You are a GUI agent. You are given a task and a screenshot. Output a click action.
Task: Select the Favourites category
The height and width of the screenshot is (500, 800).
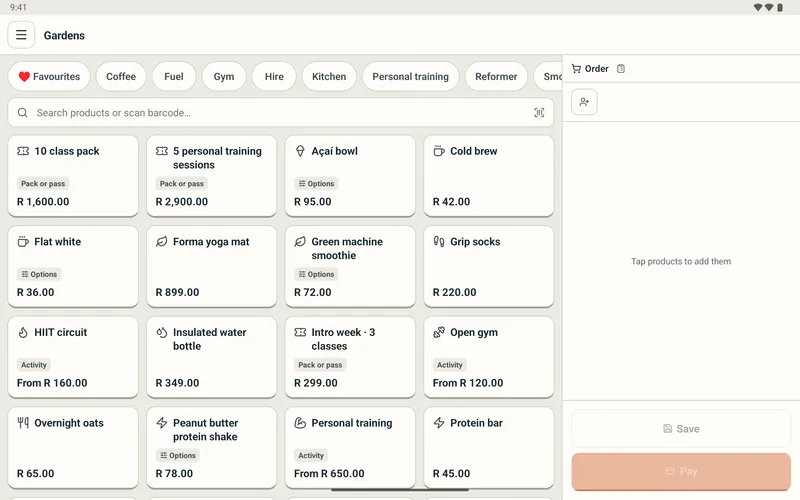(x=49, y=77)
